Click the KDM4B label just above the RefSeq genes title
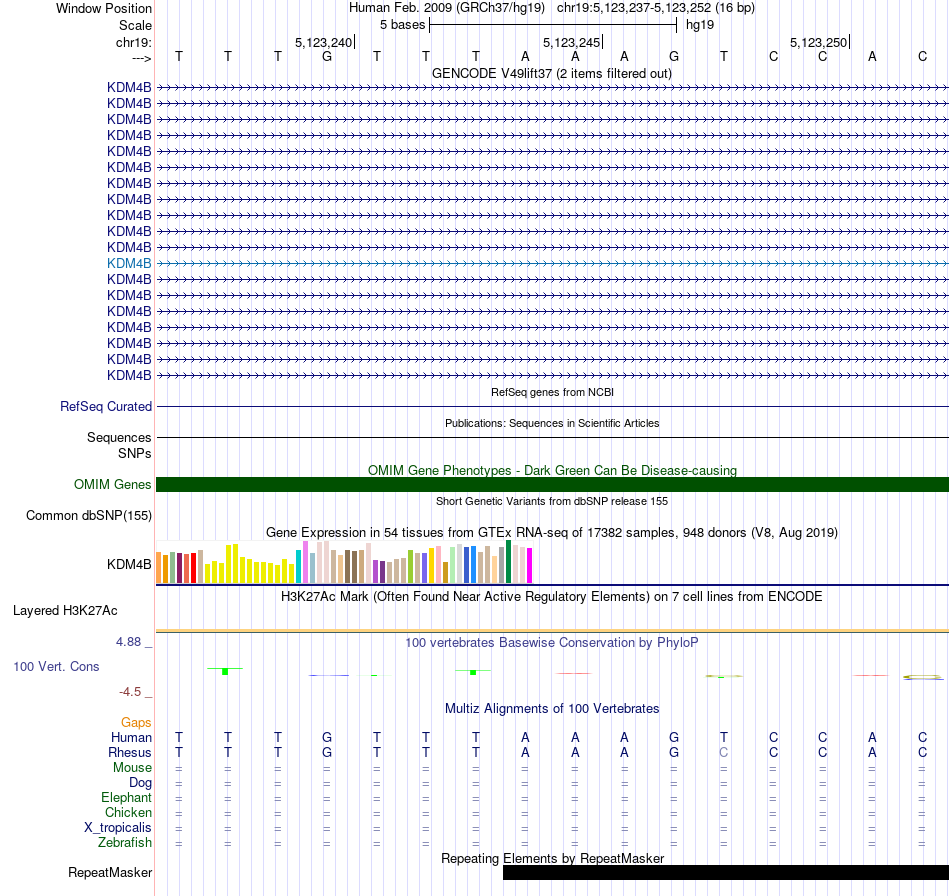This screenshot has width=950, height=896. point(129,376)
